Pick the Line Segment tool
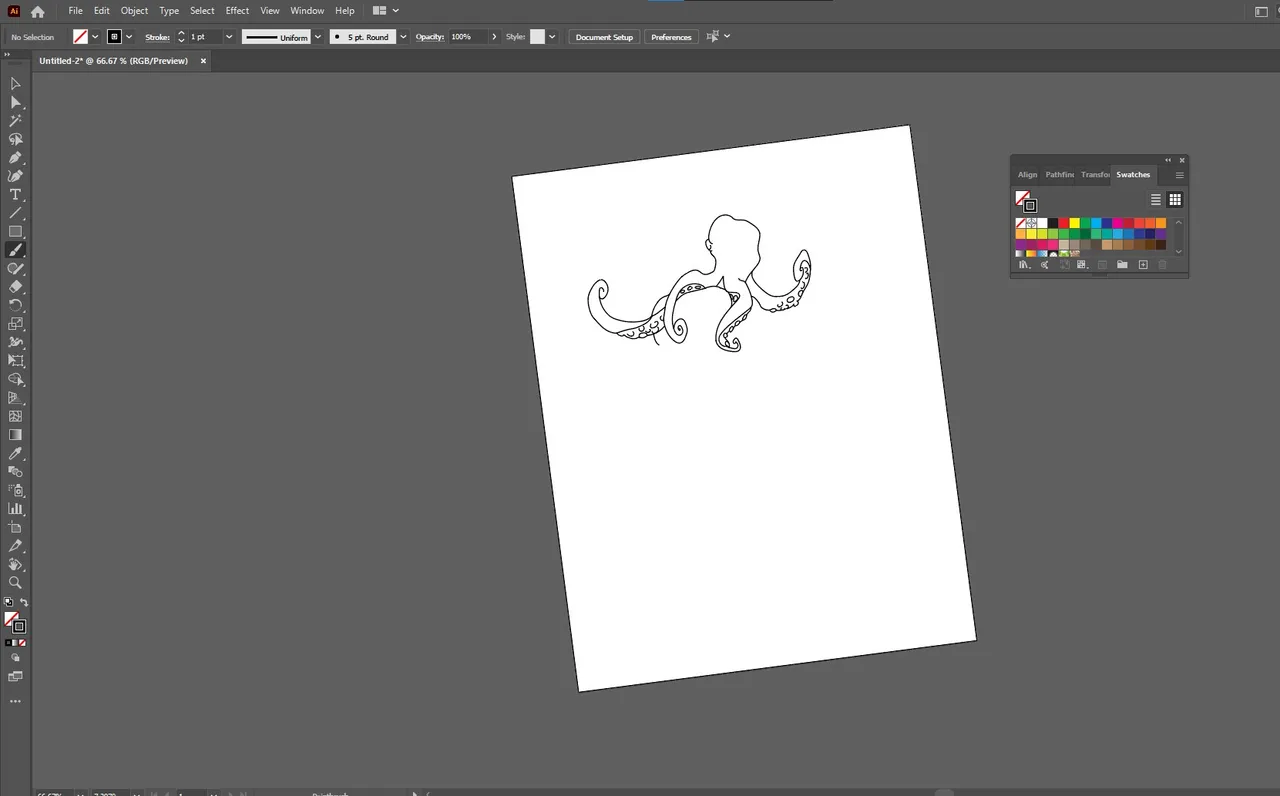The height and width of the screenshot is (796, 1280). point(15,213)
